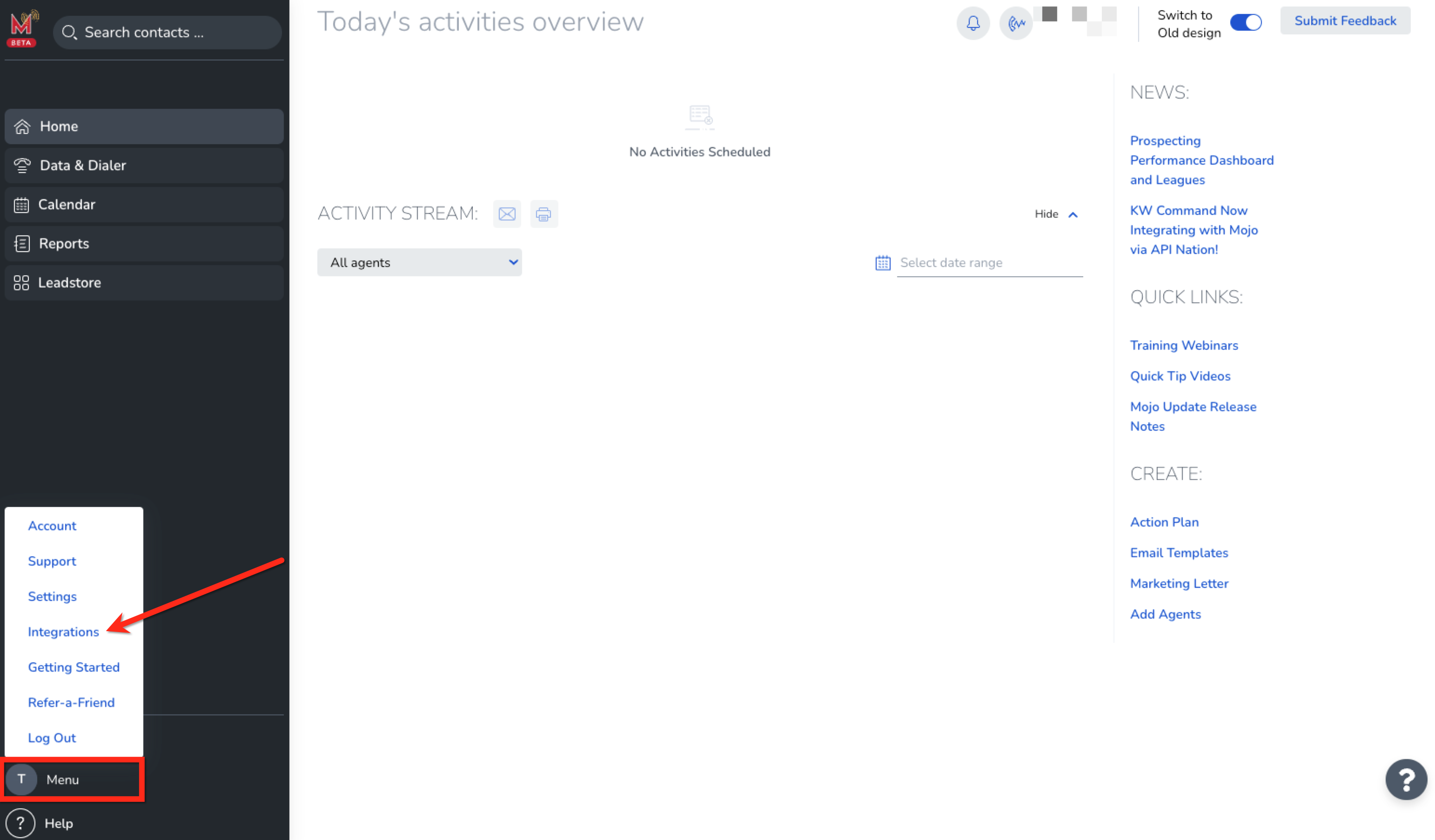Toggle Switch to Old design
Screen dimensions: 1435x840
[1245, 23]
